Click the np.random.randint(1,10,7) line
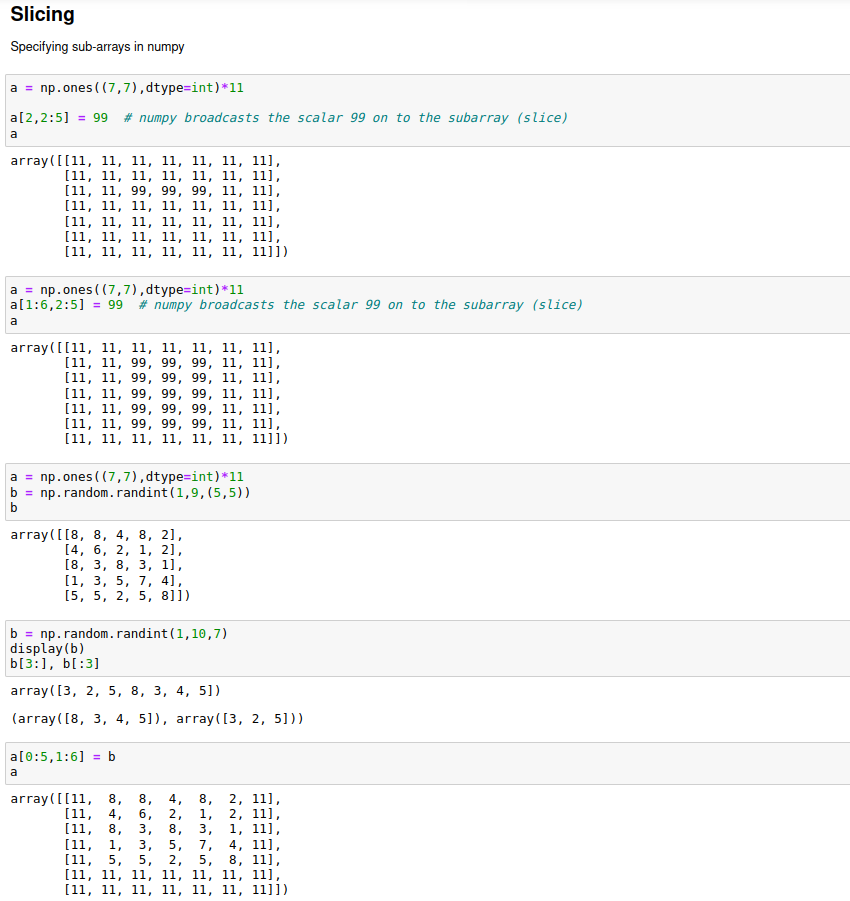 click(119, 634)
